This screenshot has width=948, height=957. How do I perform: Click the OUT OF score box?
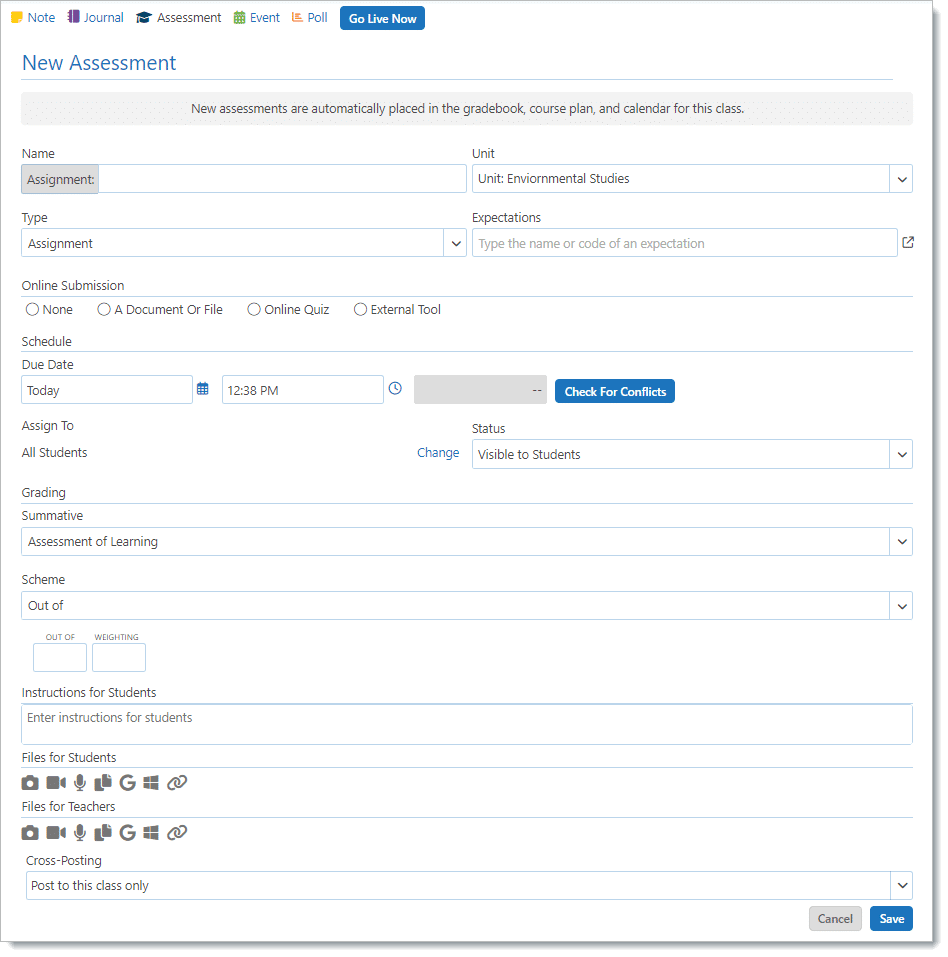pyautogui.click(x=60, y=659)
